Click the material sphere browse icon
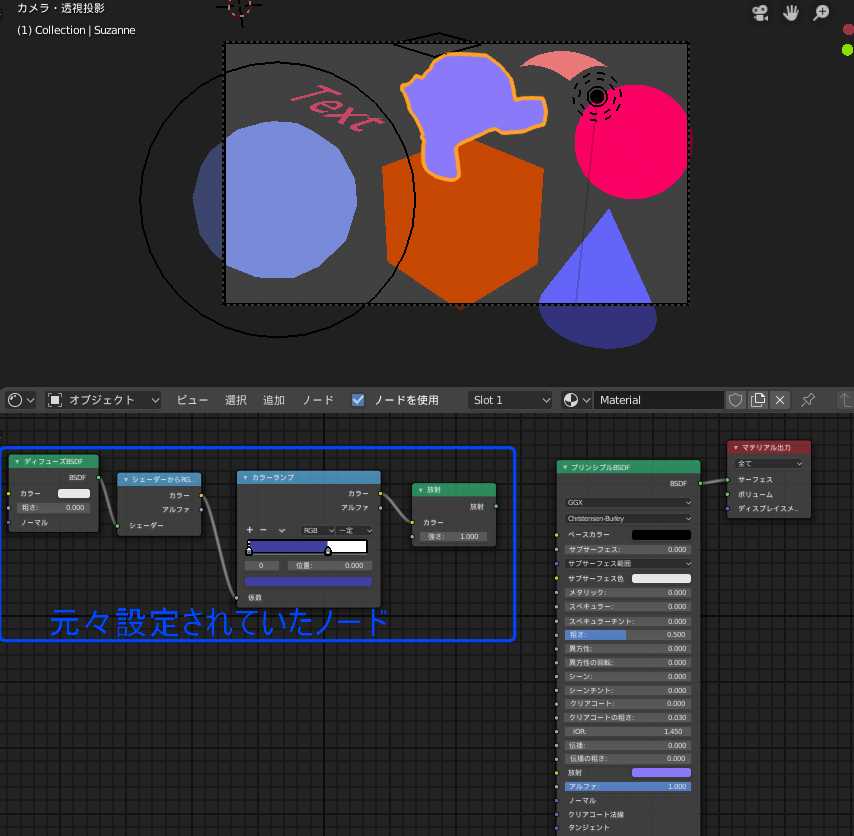 click(576, 400)
